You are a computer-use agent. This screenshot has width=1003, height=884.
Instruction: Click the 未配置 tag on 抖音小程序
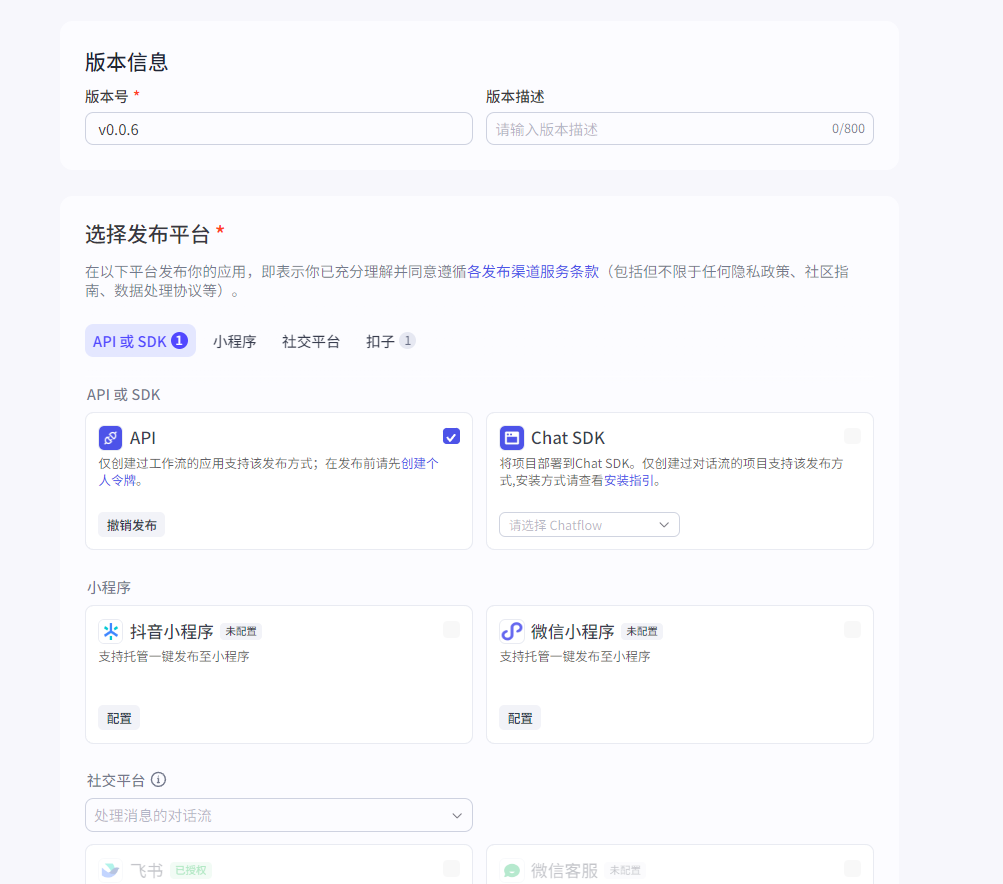pos(241,631)
